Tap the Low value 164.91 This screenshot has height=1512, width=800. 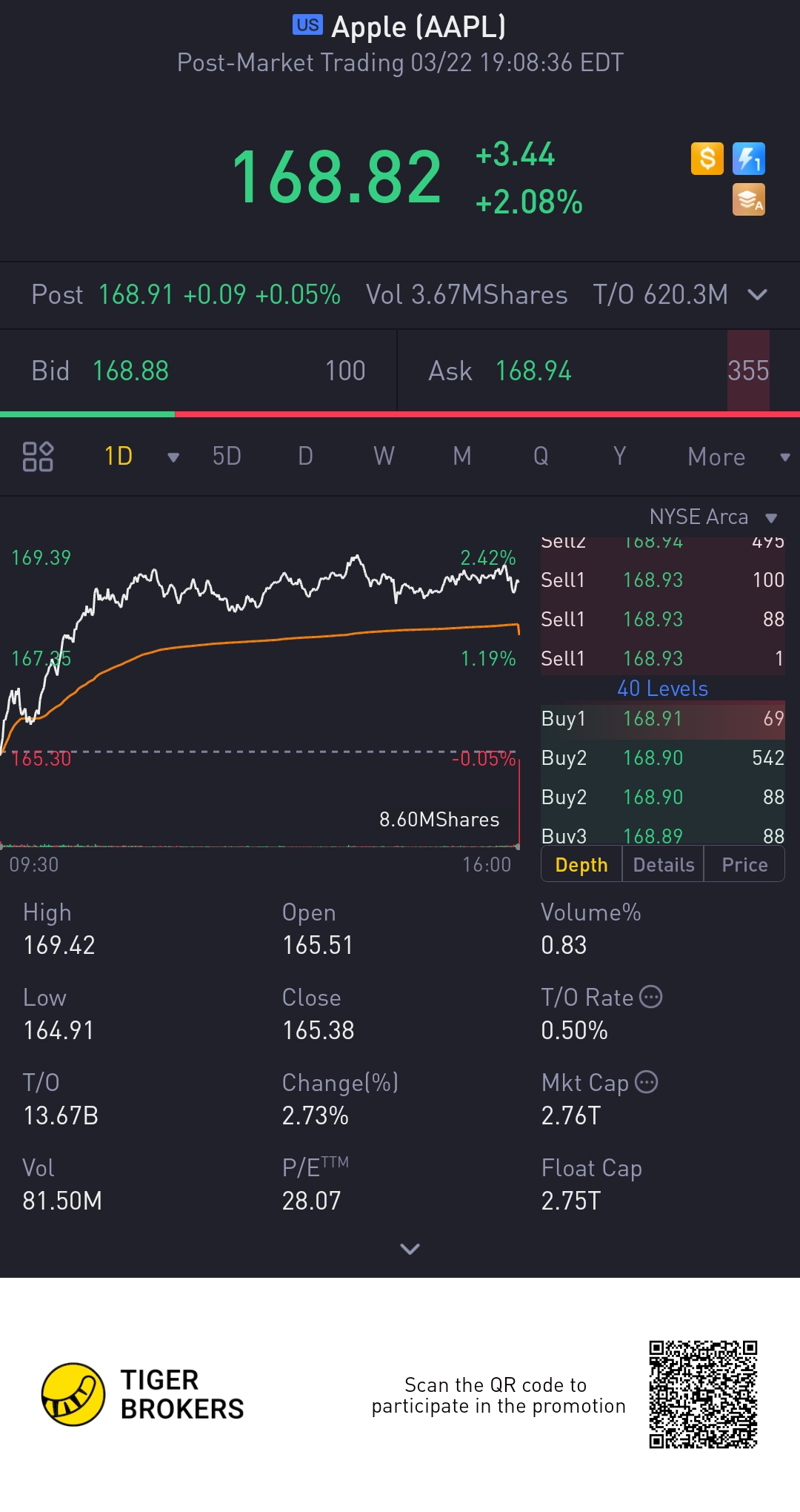[x=59, y=1031]
